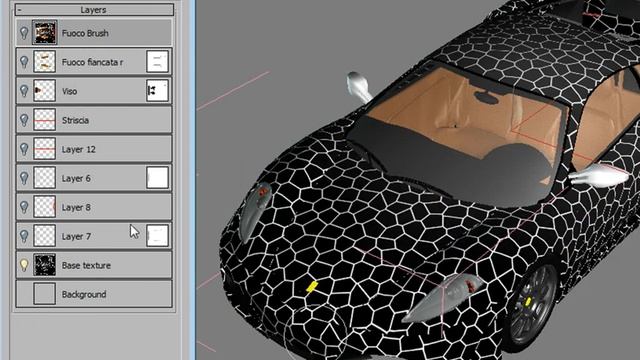
Task: Select the 'Layer 6' name
Action: tap(76, 178)
